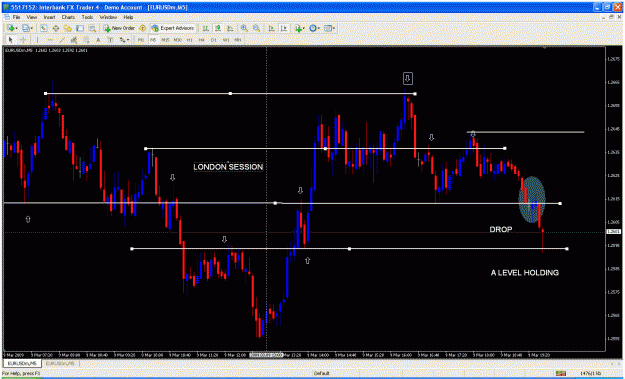Zoom in on the chart
The height and width of the screenshot is (379, 625).
click(244, 28)
